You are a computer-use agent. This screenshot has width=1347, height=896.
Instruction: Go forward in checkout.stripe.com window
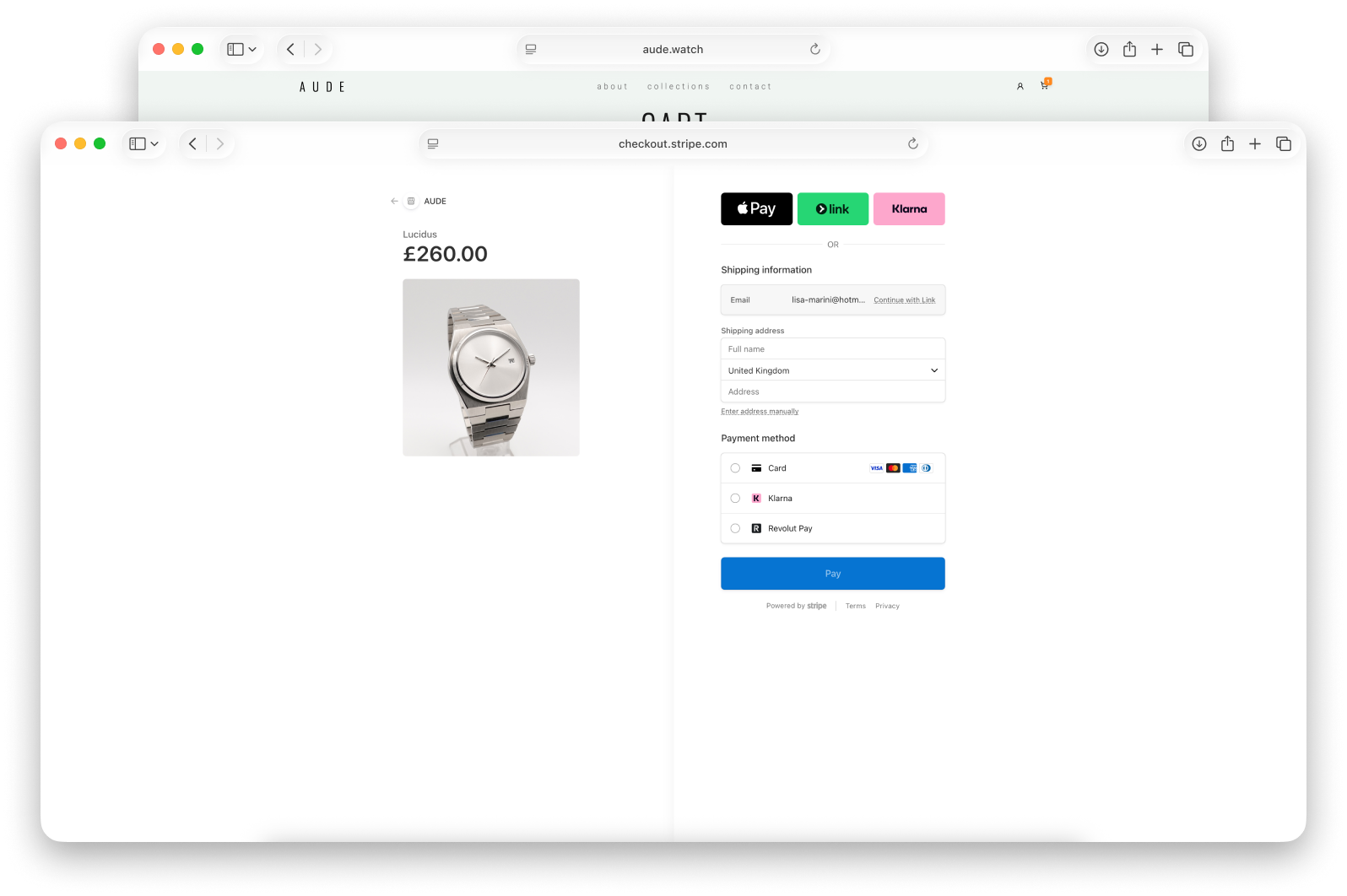pyautogui.click(x=220, y=144)
